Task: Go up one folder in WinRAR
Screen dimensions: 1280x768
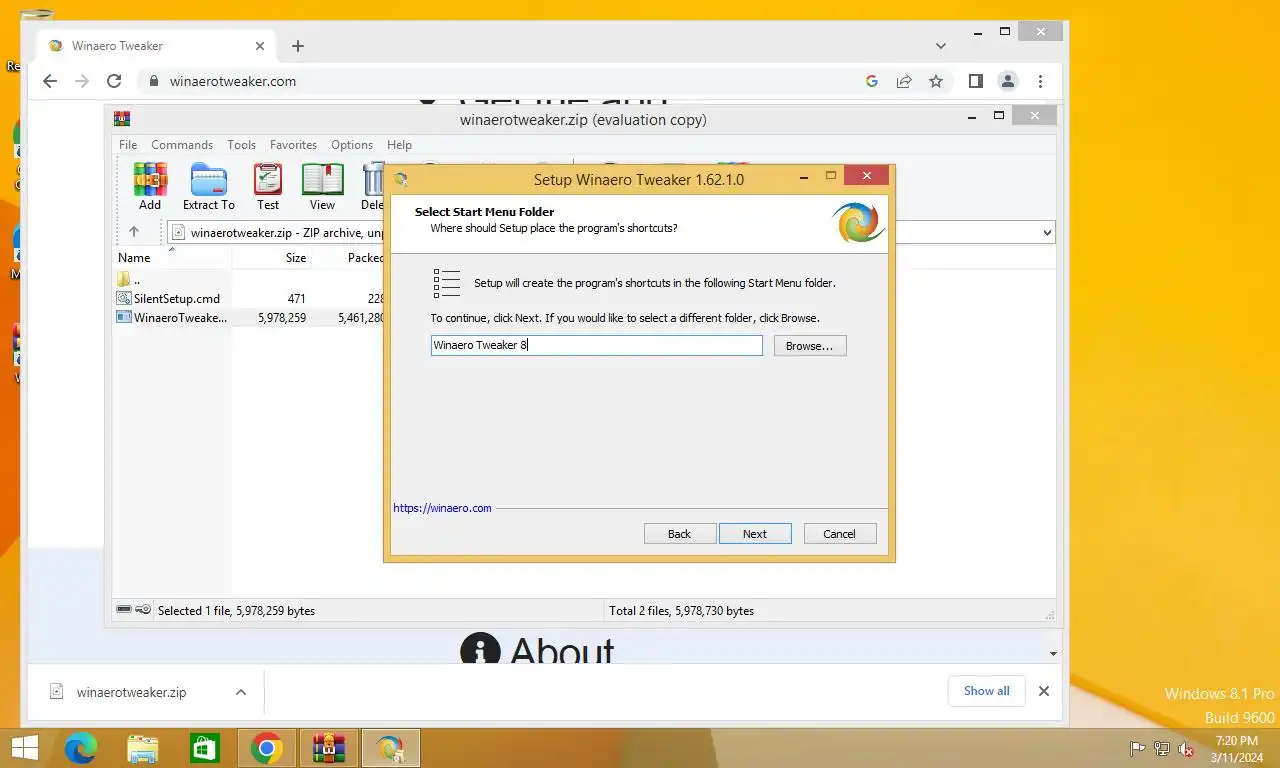Action: (134, 232)
